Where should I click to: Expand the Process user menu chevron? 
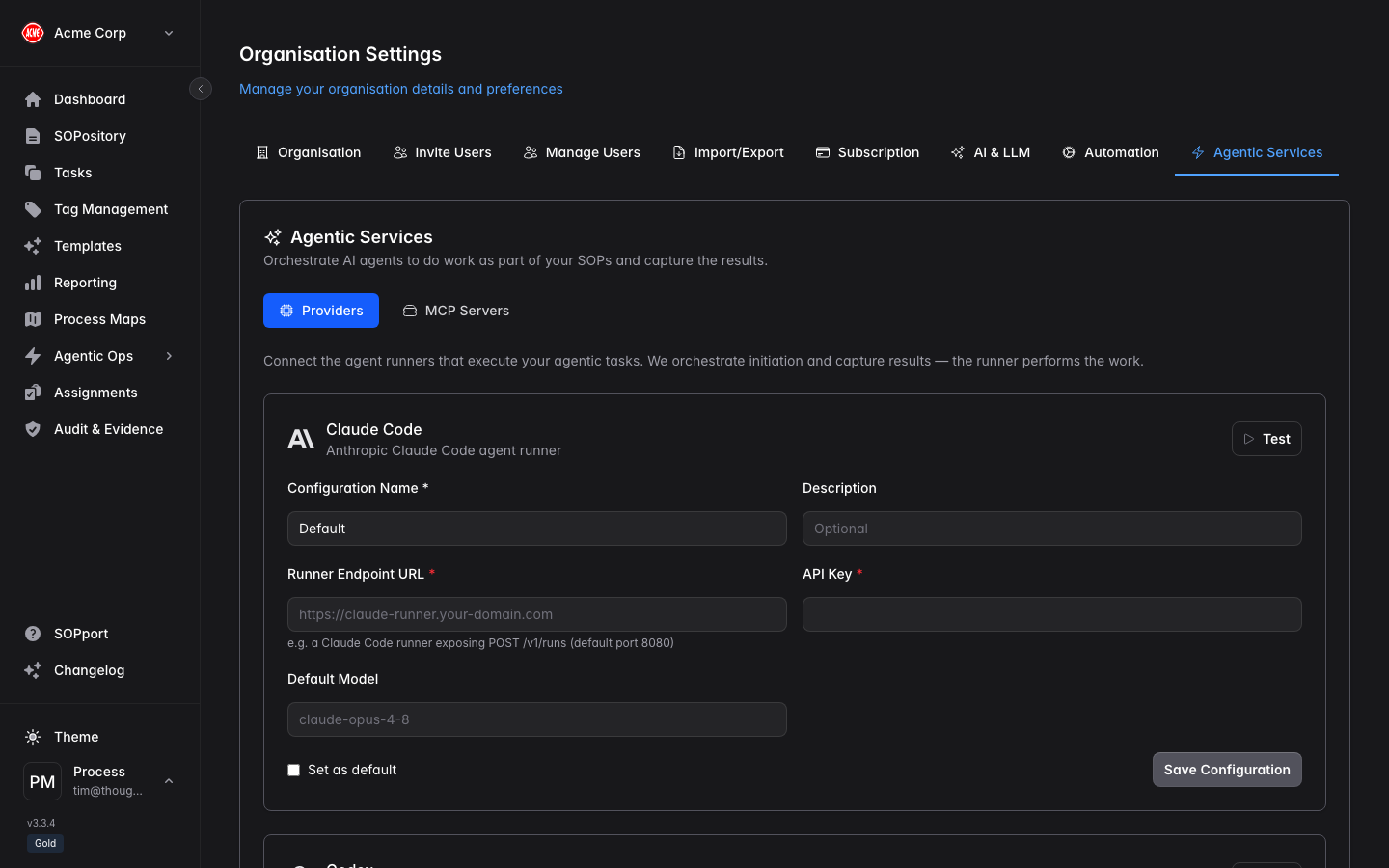click(169, 781)
